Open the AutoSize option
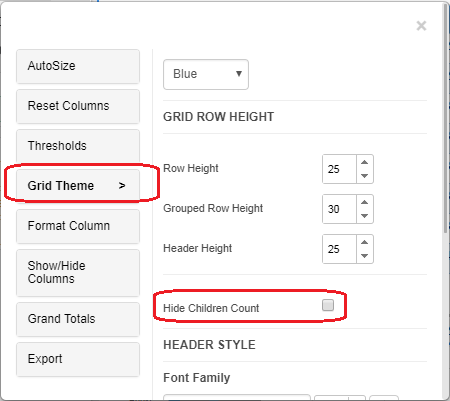Image resolution: width=450 pixels, height=401 pixels. pos(78,66)
